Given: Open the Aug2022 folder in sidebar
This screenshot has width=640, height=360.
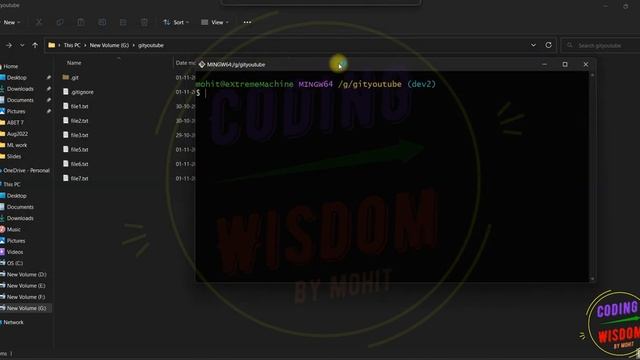Looking at the screenshot, I should tap(17, 133).
